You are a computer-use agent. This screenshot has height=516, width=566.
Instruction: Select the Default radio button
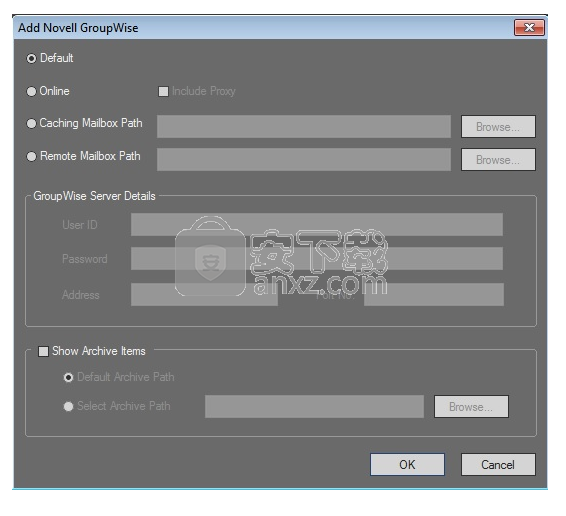pyautogui.click(x=31, y=58)
